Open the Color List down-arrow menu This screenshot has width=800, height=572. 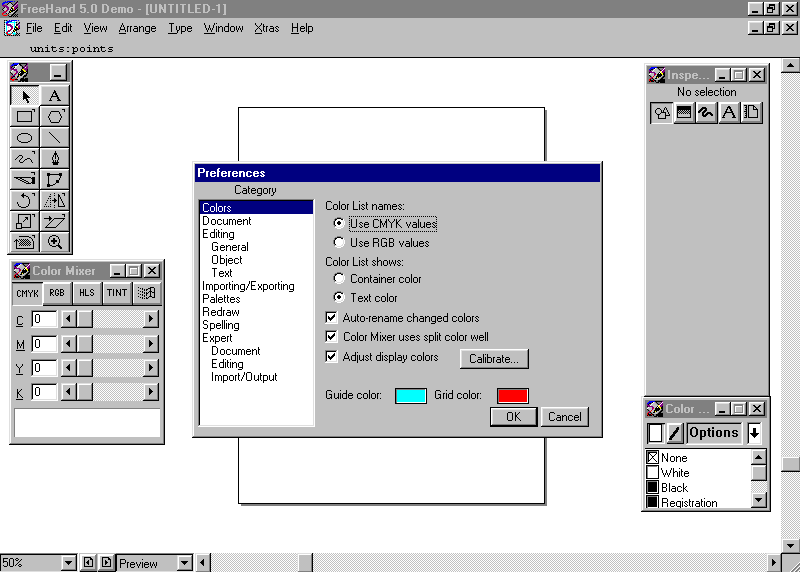(x=754, y=433)
